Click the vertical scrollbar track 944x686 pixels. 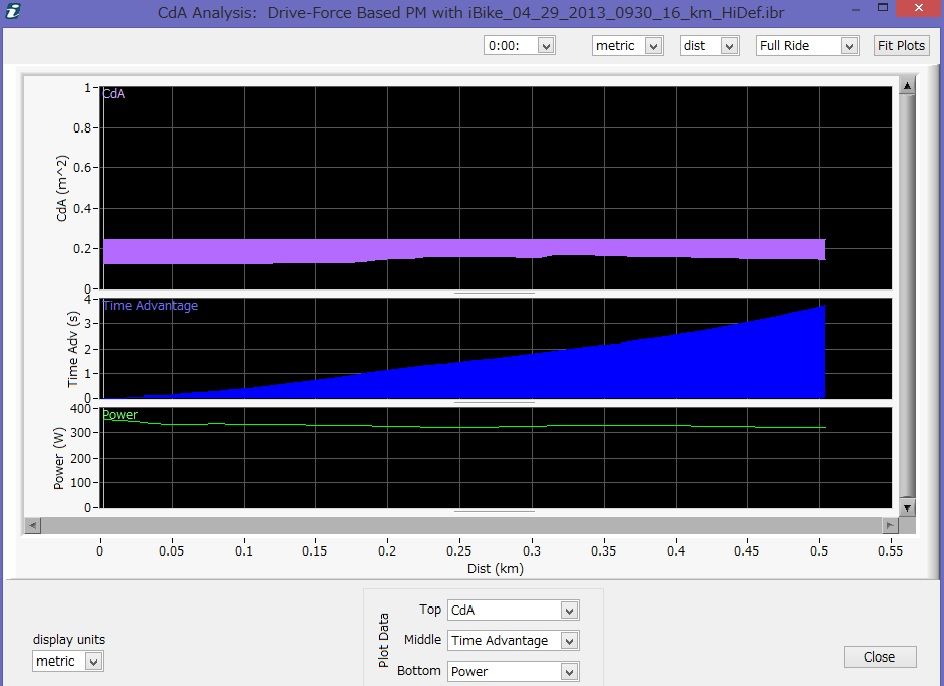pyautogui.click(x=907, y=296)
